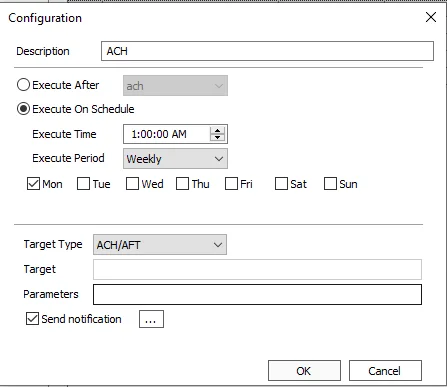This screenshot has height=387, width=447.
Task: Decrease Execute Time with down spinner arrow
Action: coord(217,137)
